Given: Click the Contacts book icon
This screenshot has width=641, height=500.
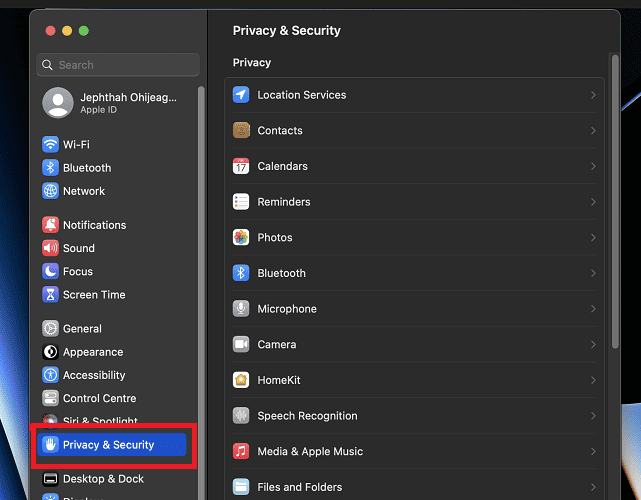Looking at the screenshot, I should pos(241,131).
